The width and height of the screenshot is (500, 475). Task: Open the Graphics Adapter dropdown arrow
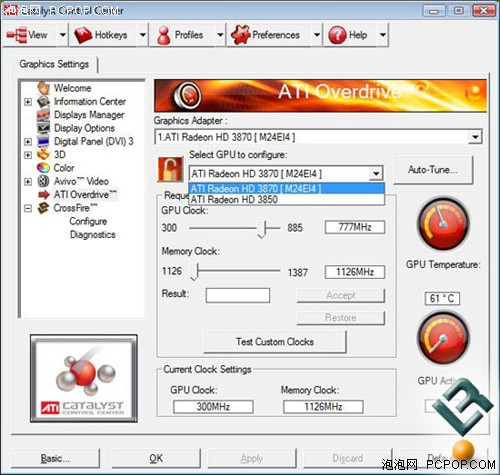[x=475, y=137]
